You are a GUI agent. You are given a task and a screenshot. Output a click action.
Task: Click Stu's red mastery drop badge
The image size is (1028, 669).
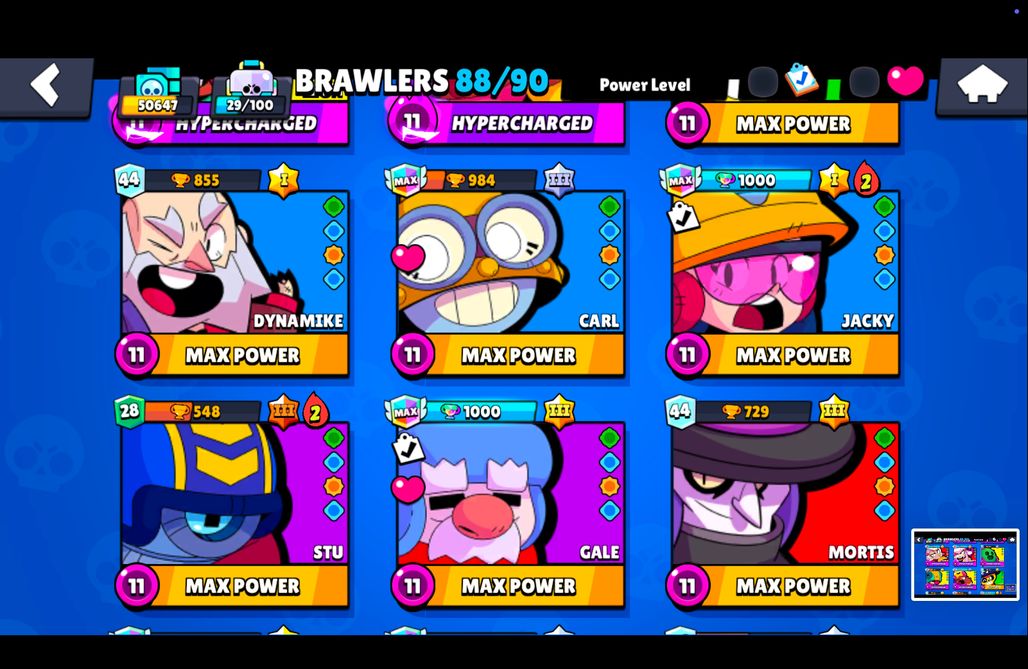pos(315,411)
